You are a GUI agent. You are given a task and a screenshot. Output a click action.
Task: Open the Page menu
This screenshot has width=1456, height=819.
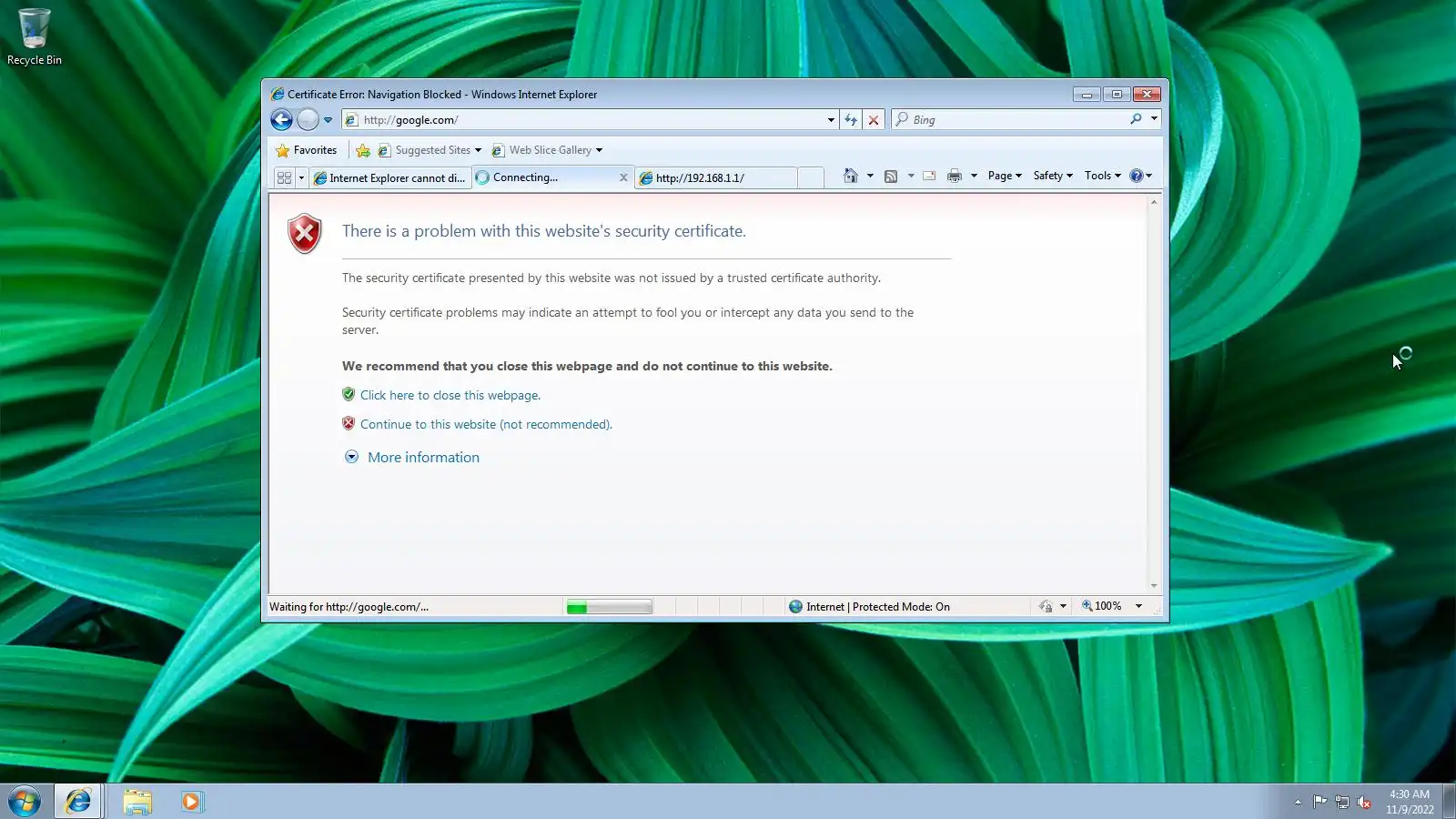tap(1005, 176)
